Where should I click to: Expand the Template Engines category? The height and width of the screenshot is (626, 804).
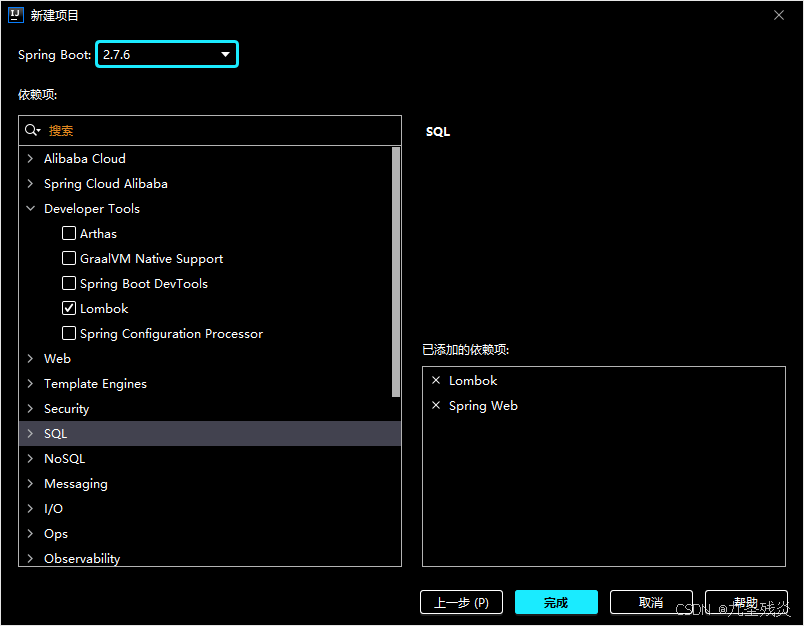[30, 383]
